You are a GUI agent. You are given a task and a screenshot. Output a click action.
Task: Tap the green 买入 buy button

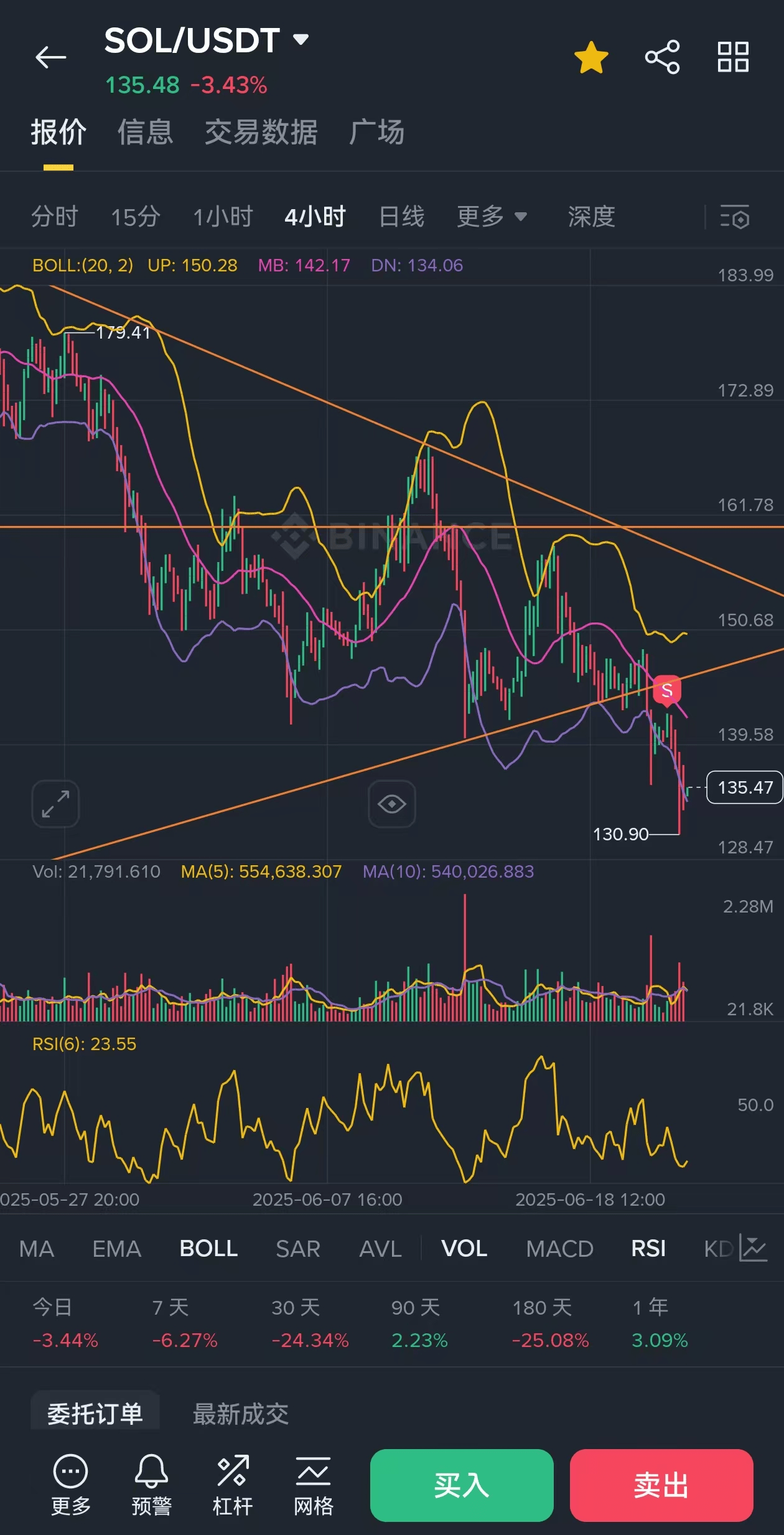point(462,1485)
